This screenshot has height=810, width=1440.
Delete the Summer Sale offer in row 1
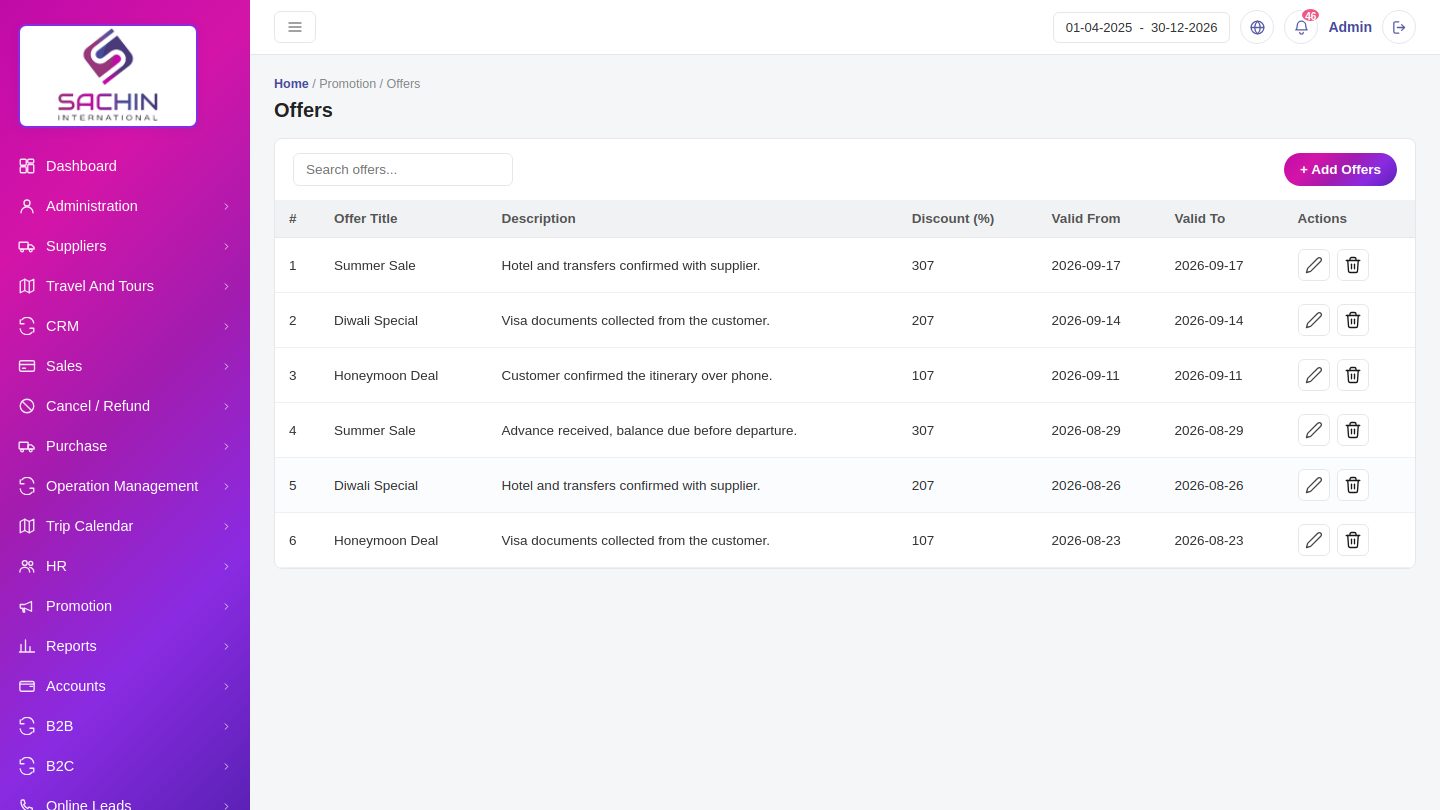[x=1353, y=265]
